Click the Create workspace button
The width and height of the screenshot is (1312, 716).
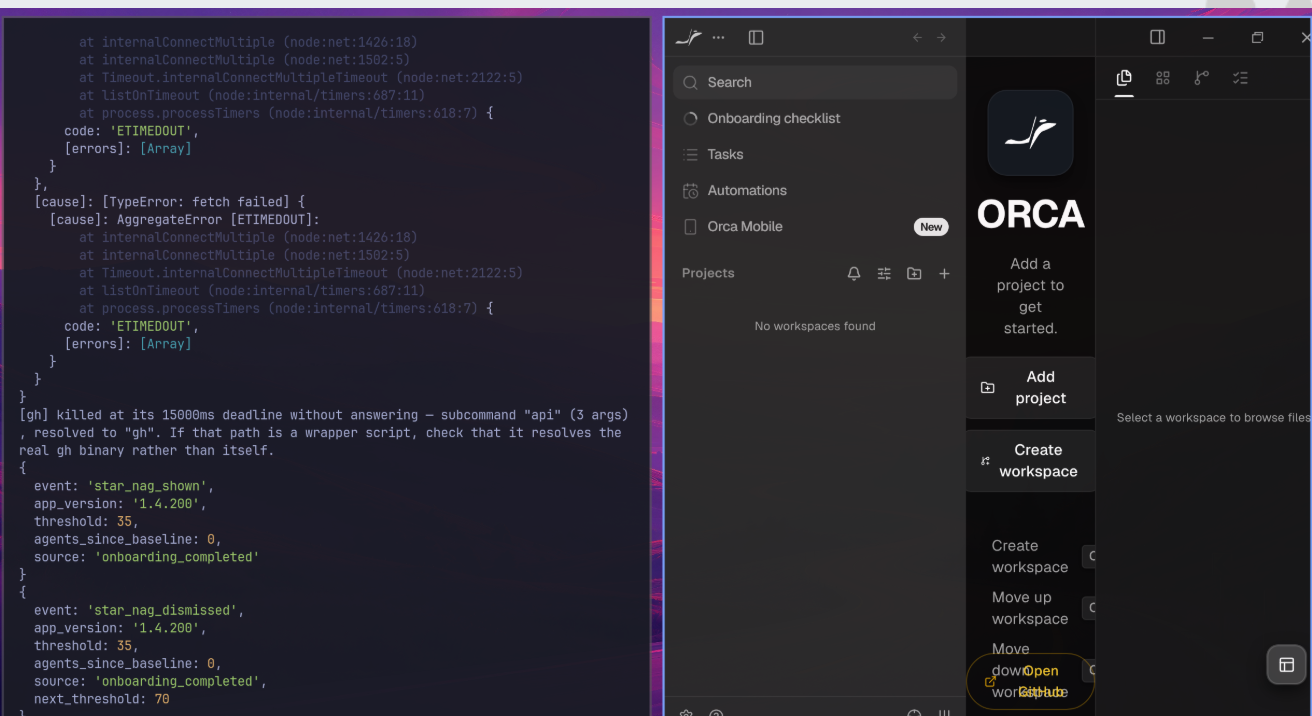1030,460
